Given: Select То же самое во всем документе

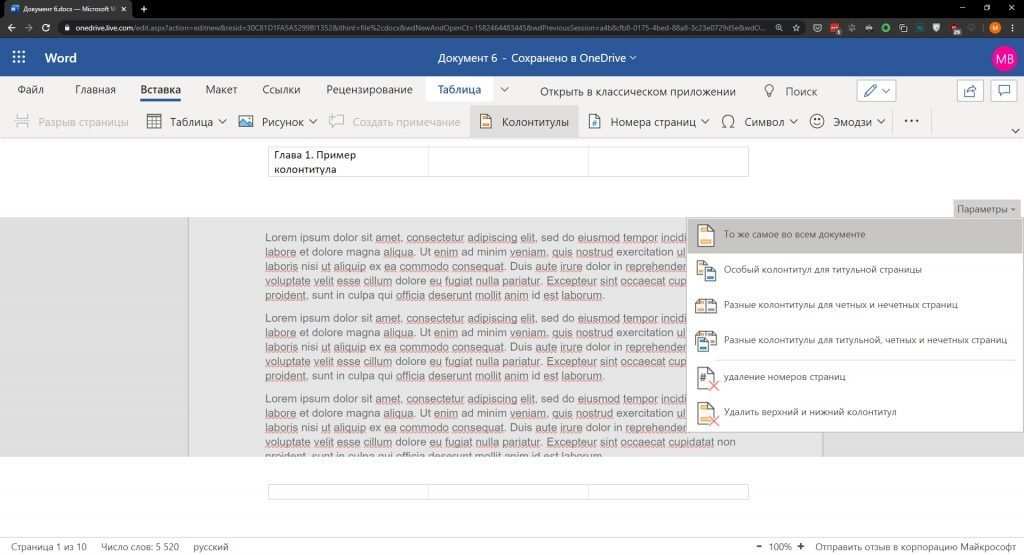Looking at the screenshot, I should pyautogui.click(x=855, y=235).
